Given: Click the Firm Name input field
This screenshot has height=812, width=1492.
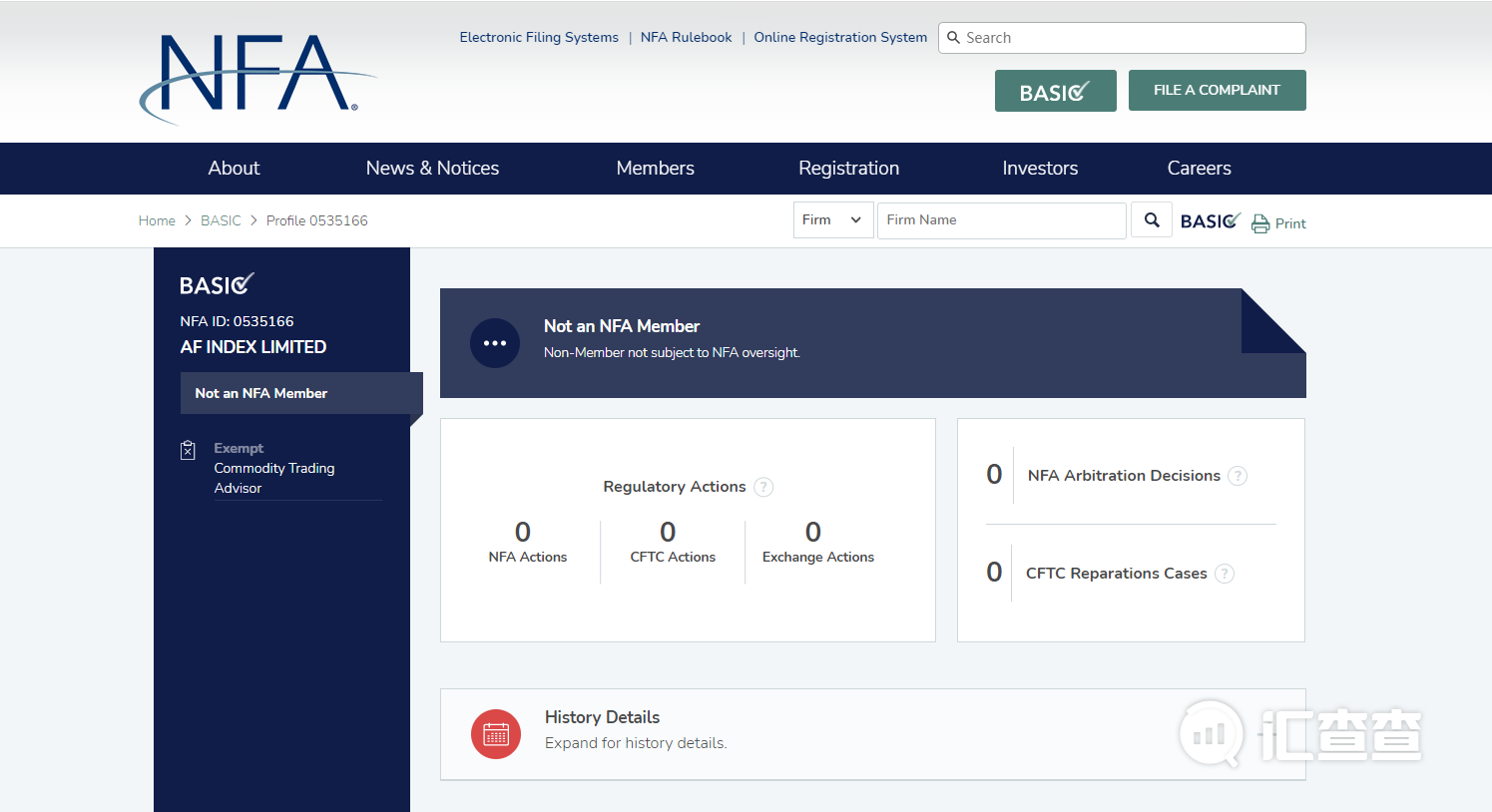Looking at the screenshot, I should tap(1002, 220).
